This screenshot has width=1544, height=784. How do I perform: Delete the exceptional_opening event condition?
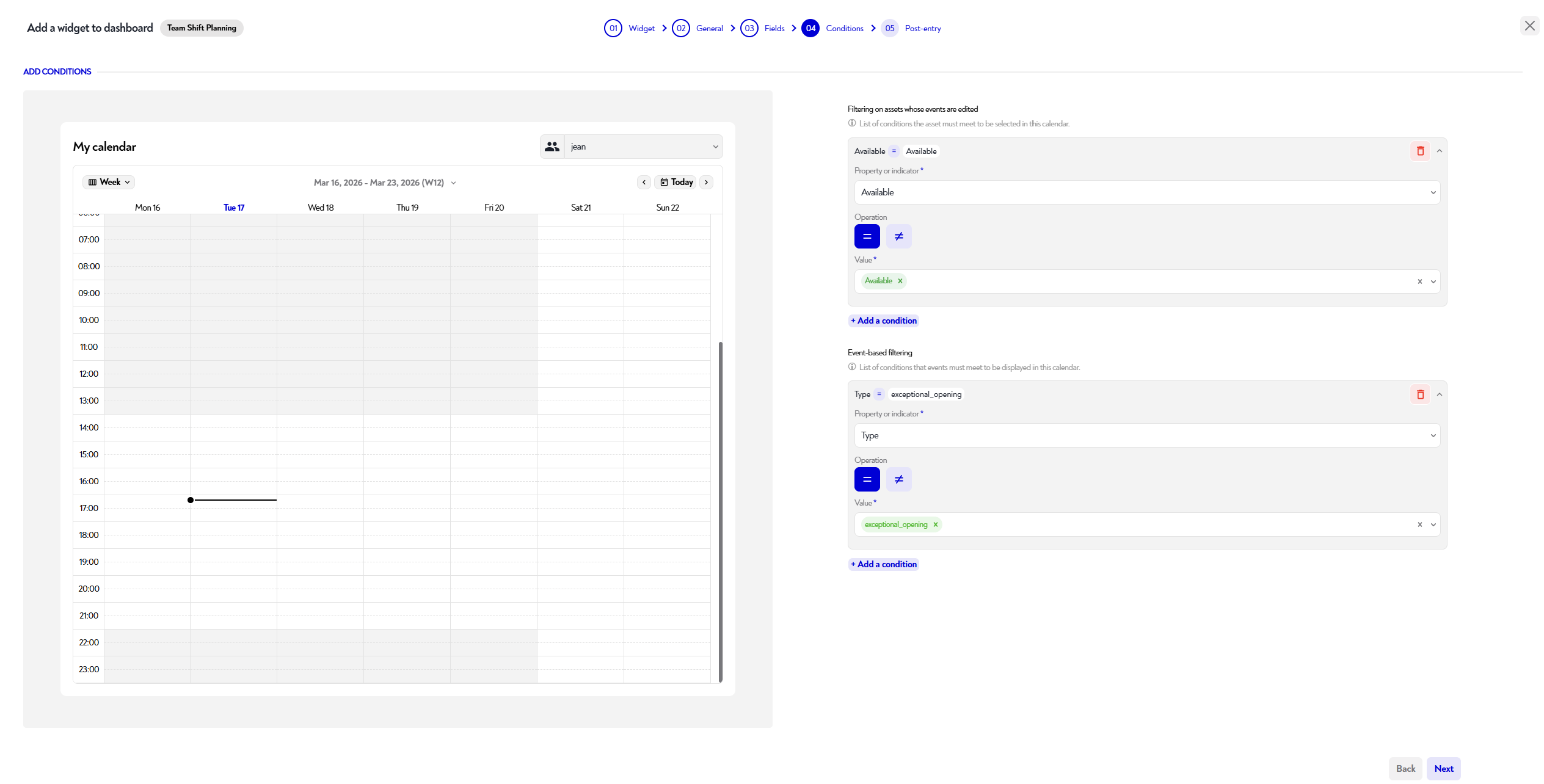(x=1420, y=394)
